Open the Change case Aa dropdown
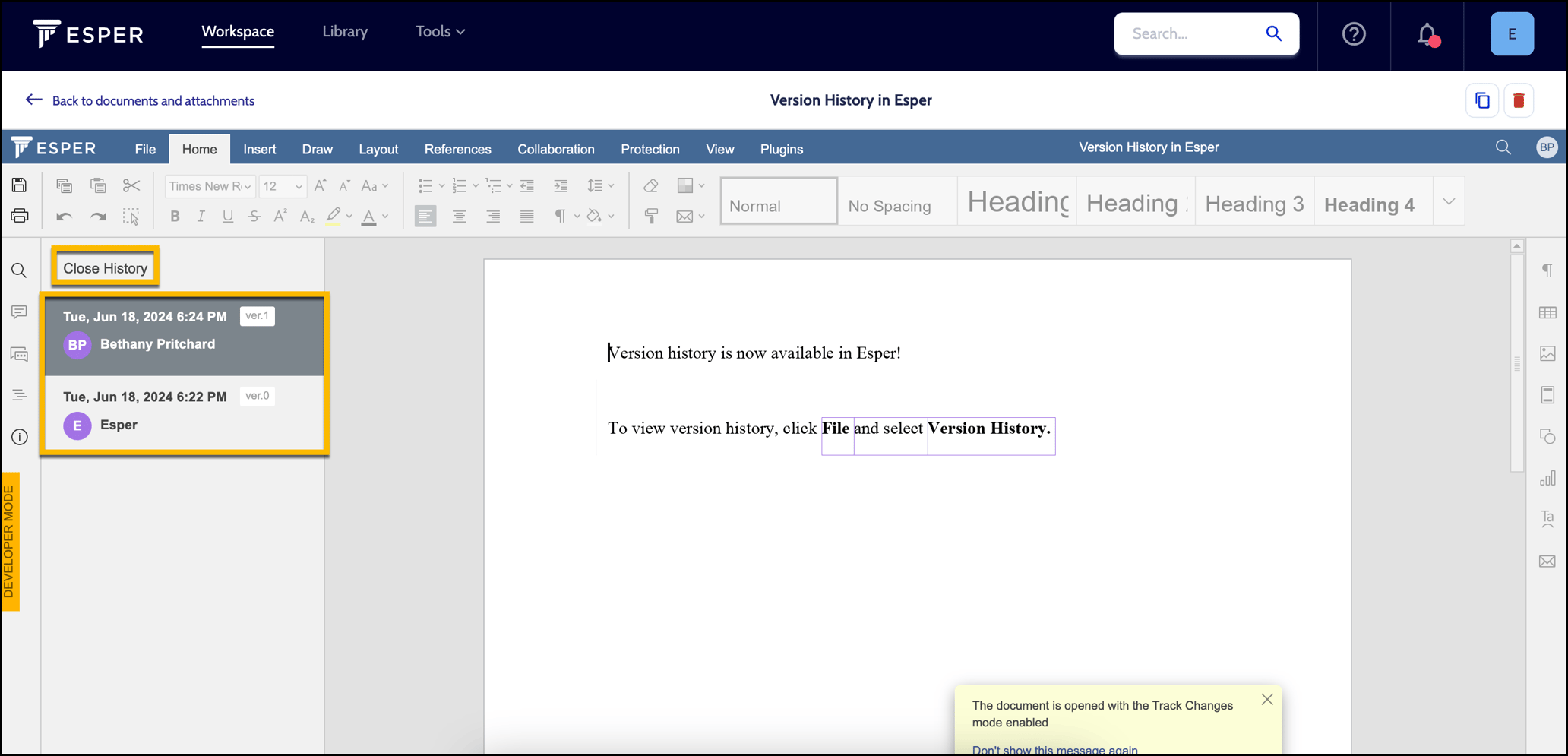Image resolution: width=1568 pixels, height=756 pixels. click(x=375, y=185)
